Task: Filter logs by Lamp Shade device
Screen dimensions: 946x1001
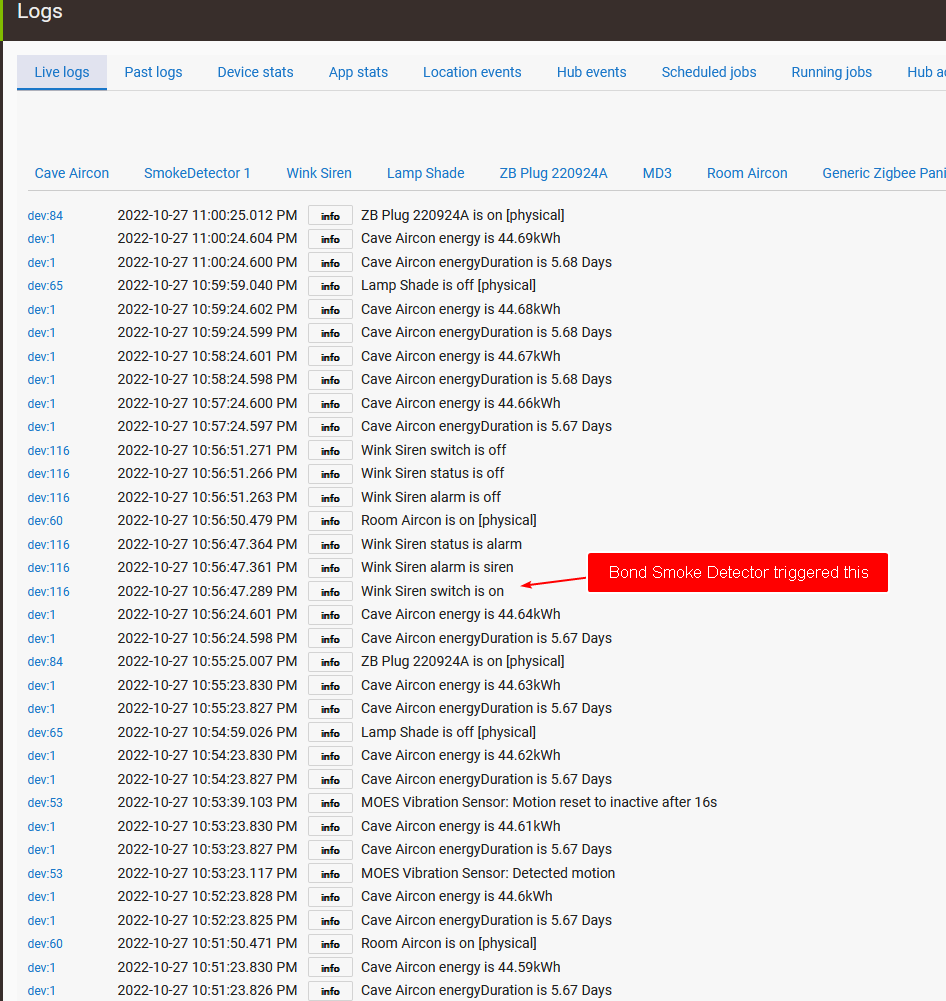Action: [x=425, y=173]
